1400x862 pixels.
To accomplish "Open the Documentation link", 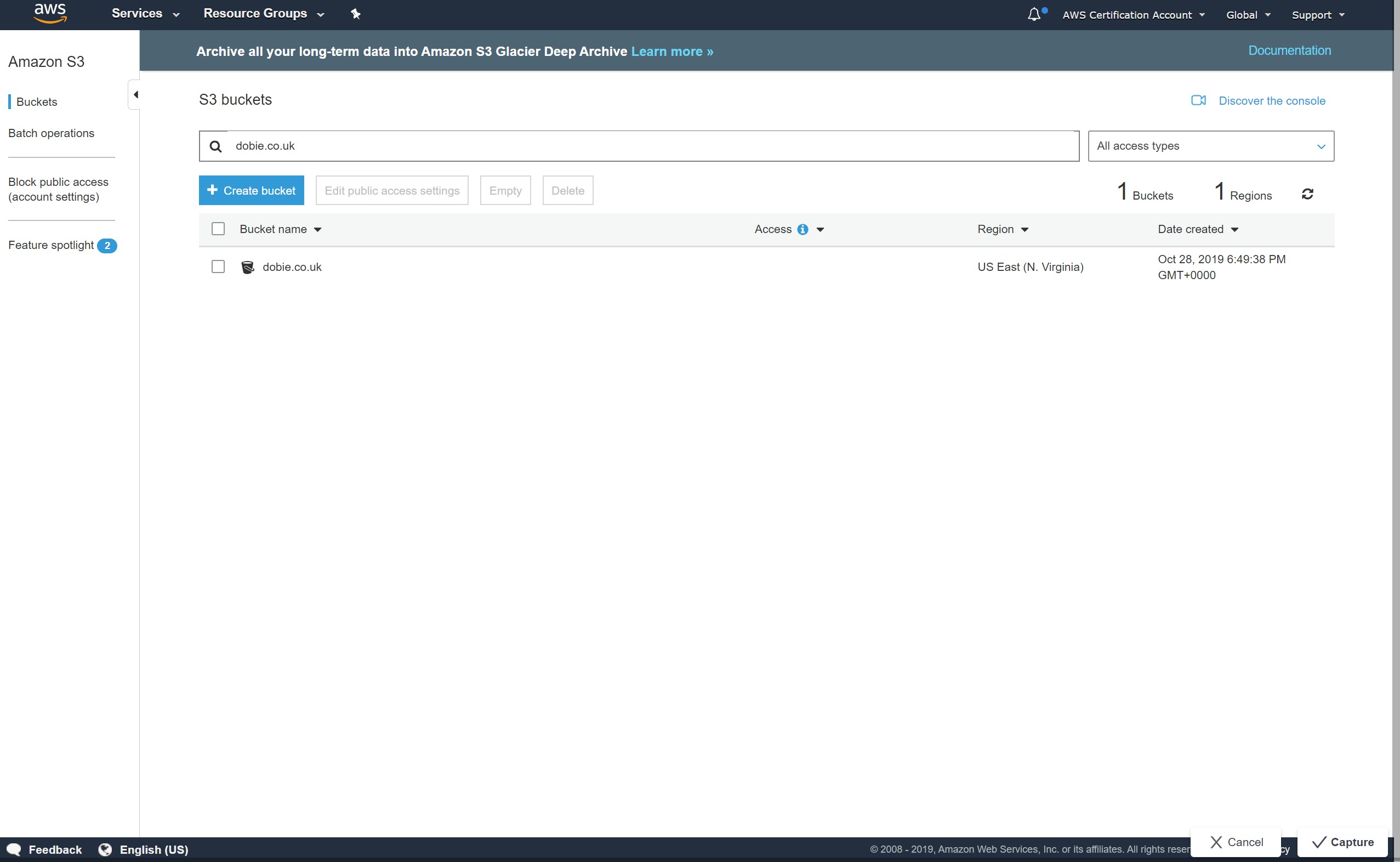I will coord(1289,50).
